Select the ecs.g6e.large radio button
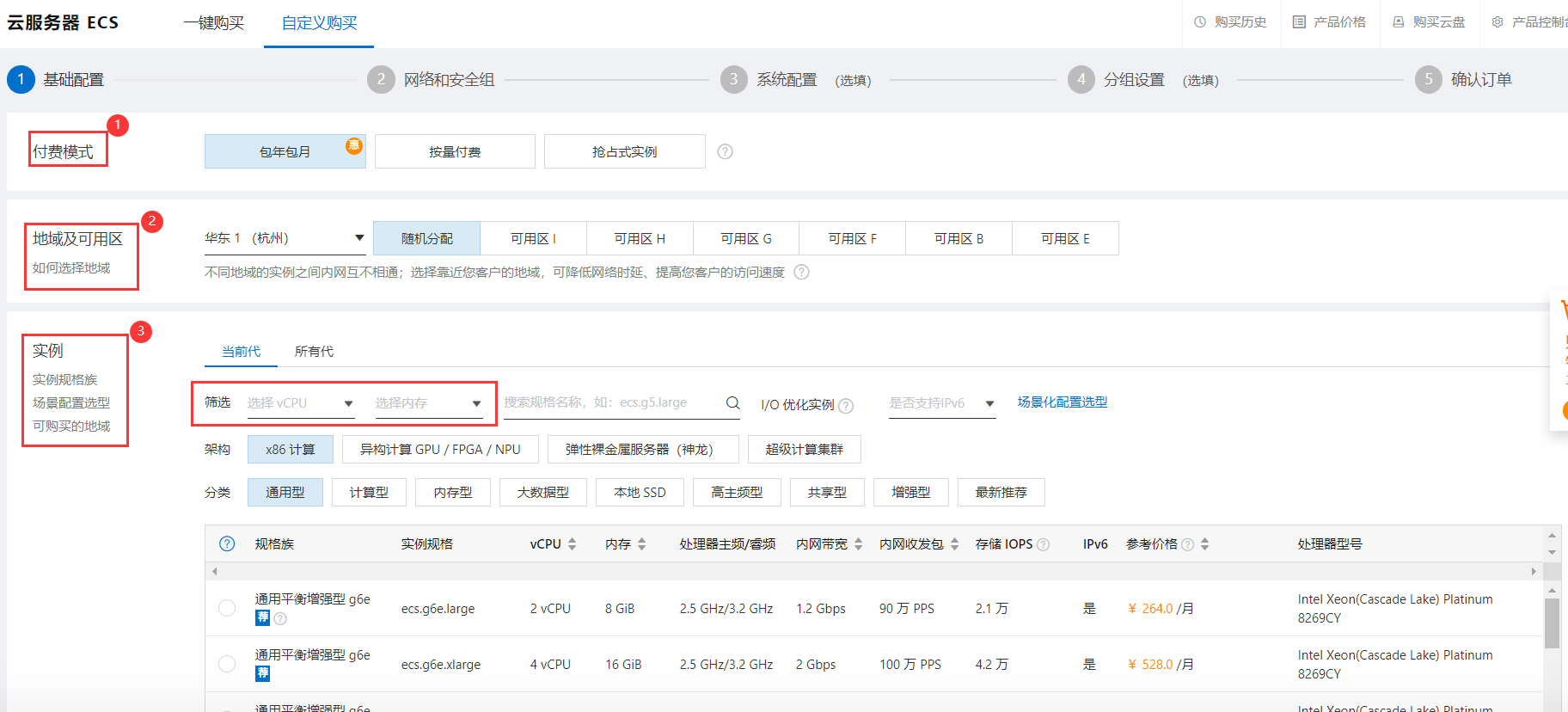The image size is (1568, 712). (x=227, y=608)
